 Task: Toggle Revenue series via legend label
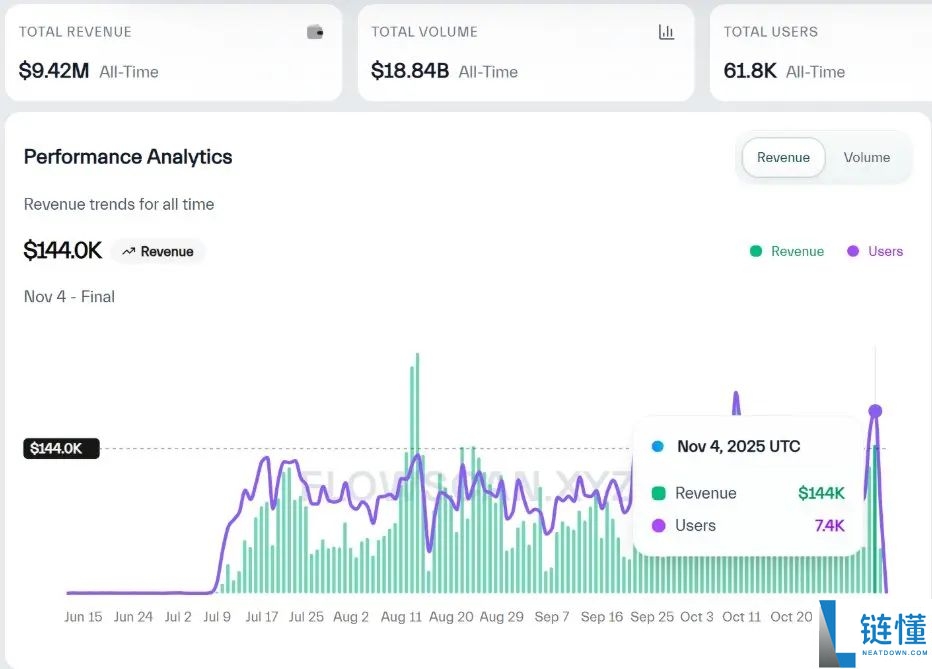pyautogui.click(x=797, y=251)
